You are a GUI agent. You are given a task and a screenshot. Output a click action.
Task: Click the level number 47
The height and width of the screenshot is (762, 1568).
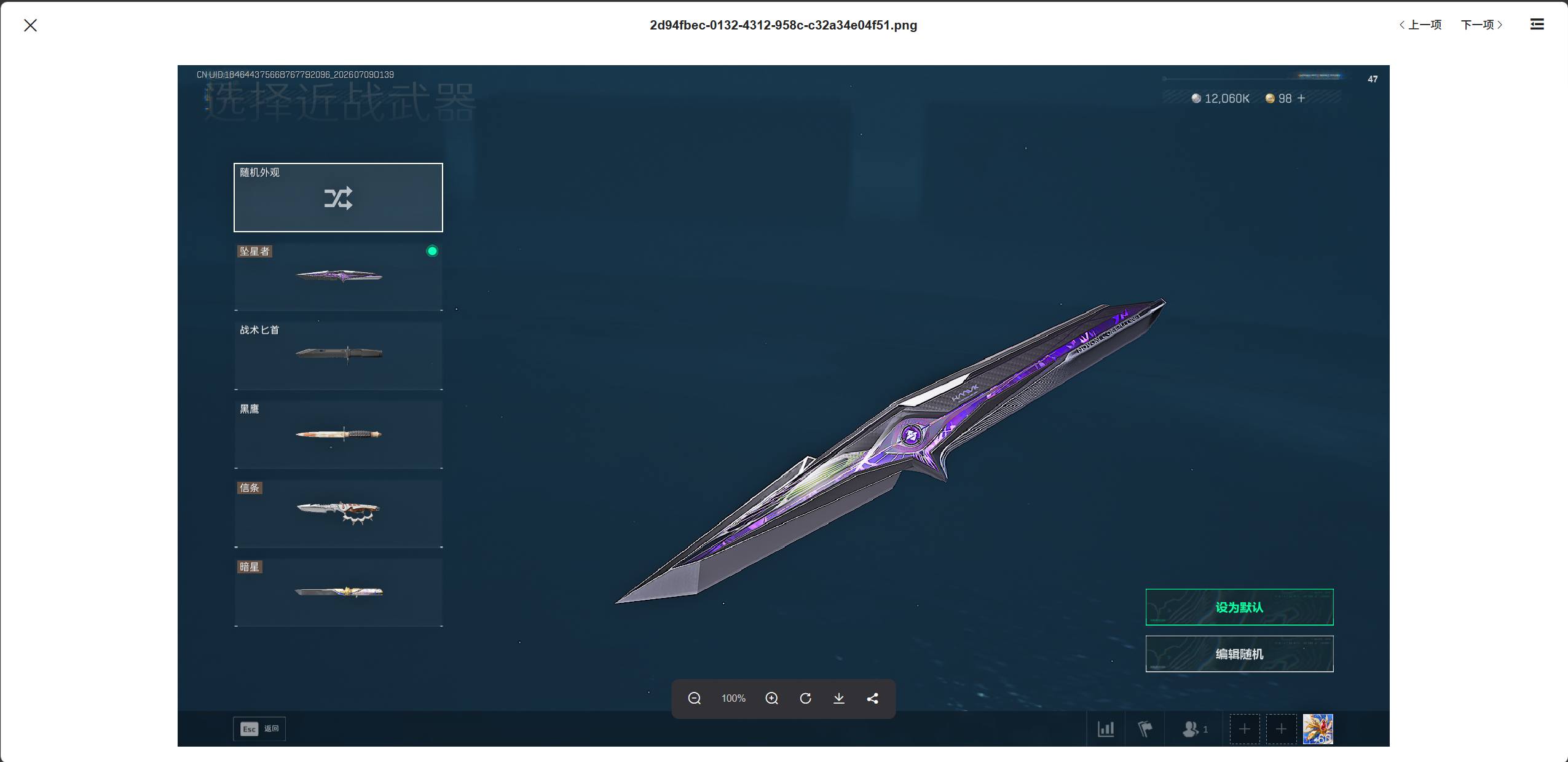coord(1373,79)
